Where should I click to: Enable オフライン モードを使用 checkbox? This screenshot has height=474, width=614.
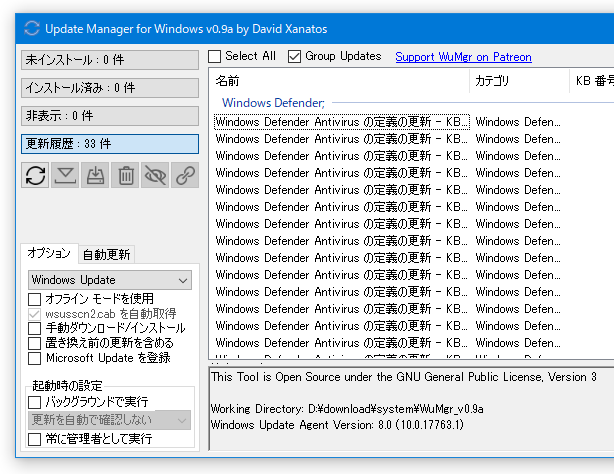click(x=34, y=299)
